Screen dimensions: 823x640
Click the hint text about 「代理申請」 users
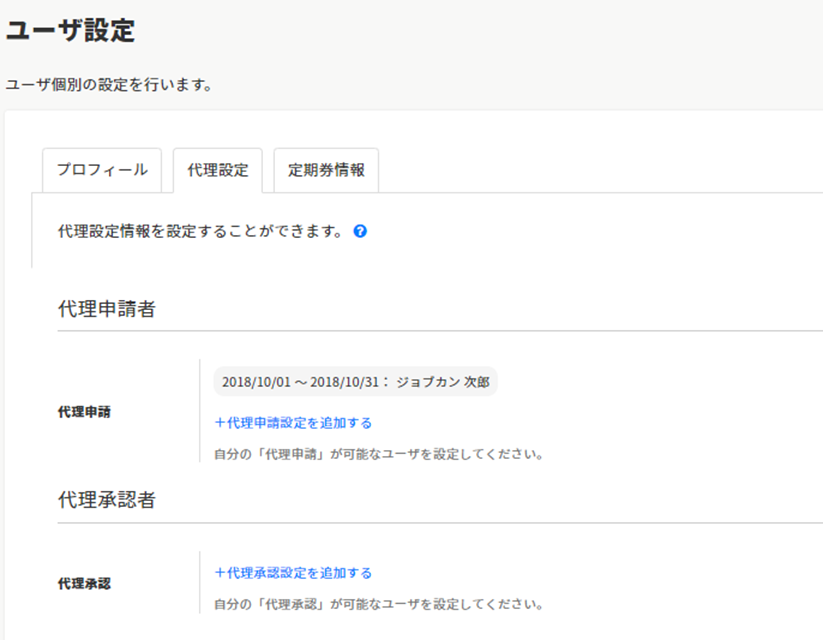(x=379, y=454)
